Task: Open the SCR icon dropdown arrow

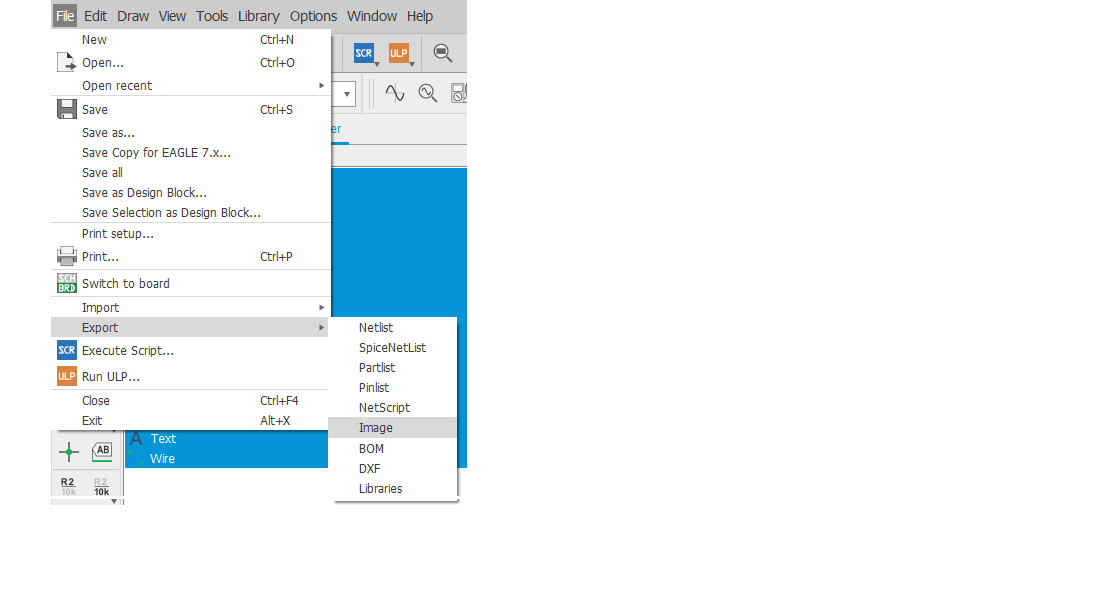Action: point(377,64)
